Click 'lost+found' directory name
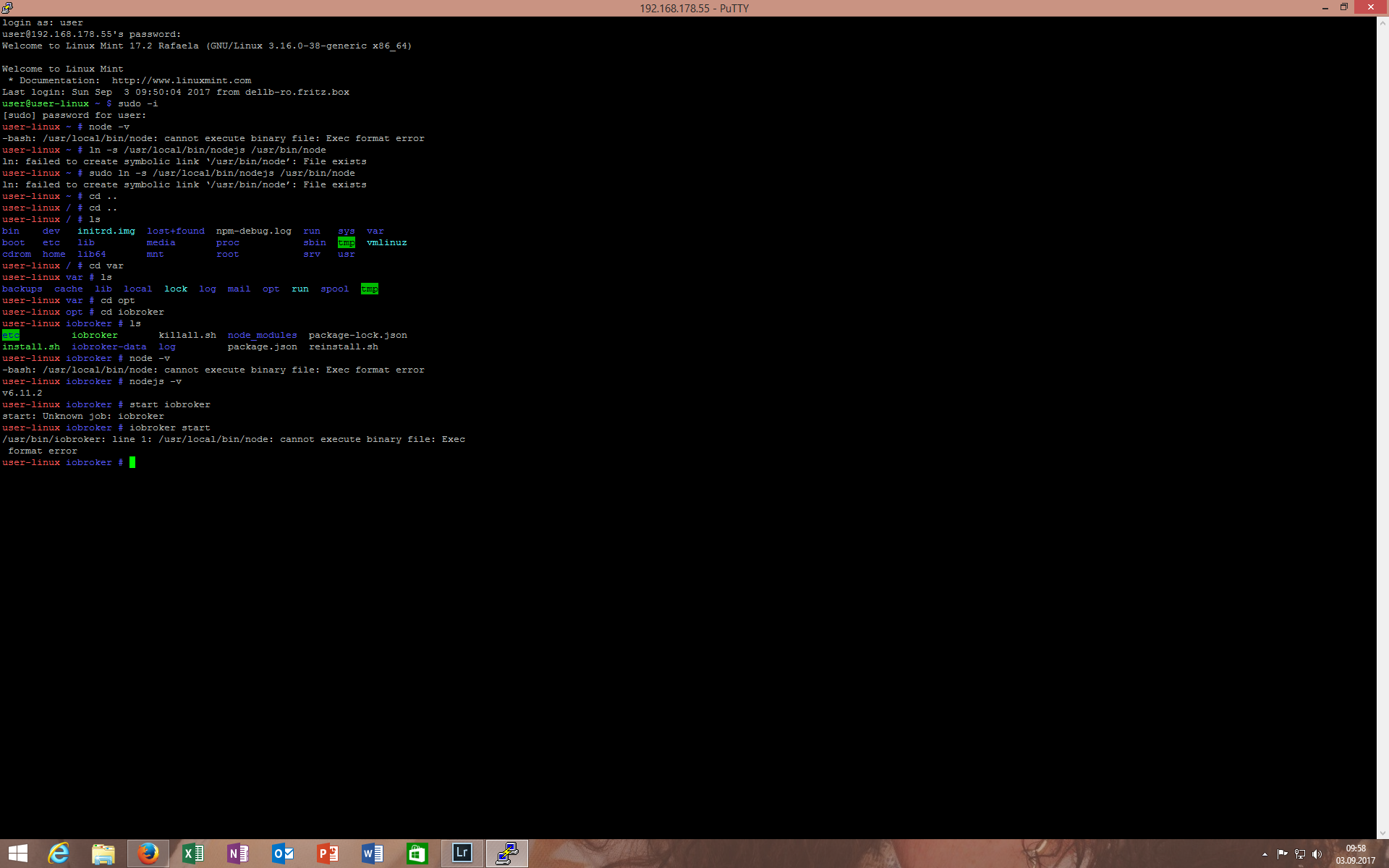This screenshot has height=868, width=1389. (x=176, y=231)
